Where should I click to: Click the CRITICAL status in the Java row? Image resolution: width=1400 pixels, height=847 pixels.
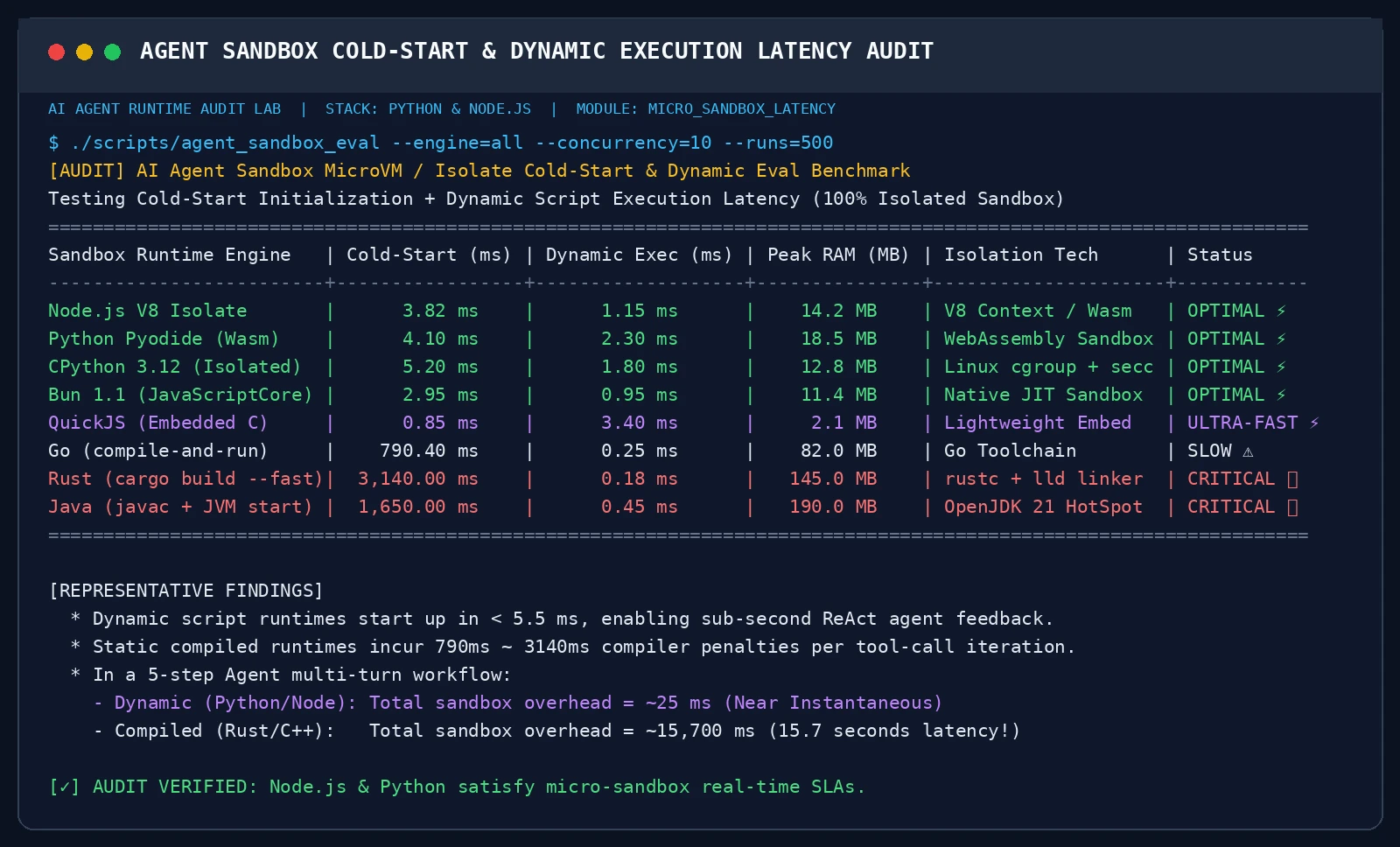[x=1242, y=507]
